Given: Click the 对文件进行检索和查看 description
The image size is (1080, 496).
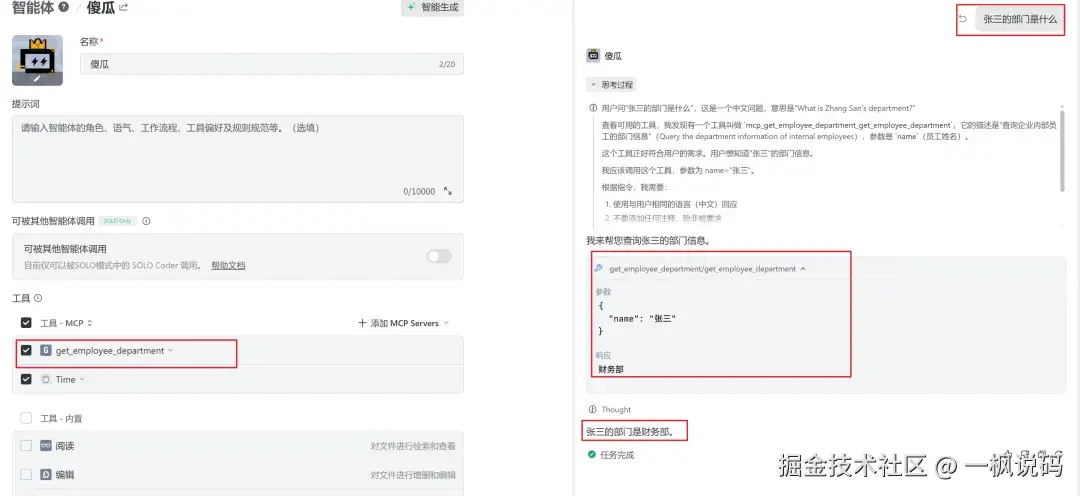Looking at the screenshot, I should pyautogui.click(x=413, y=446).
